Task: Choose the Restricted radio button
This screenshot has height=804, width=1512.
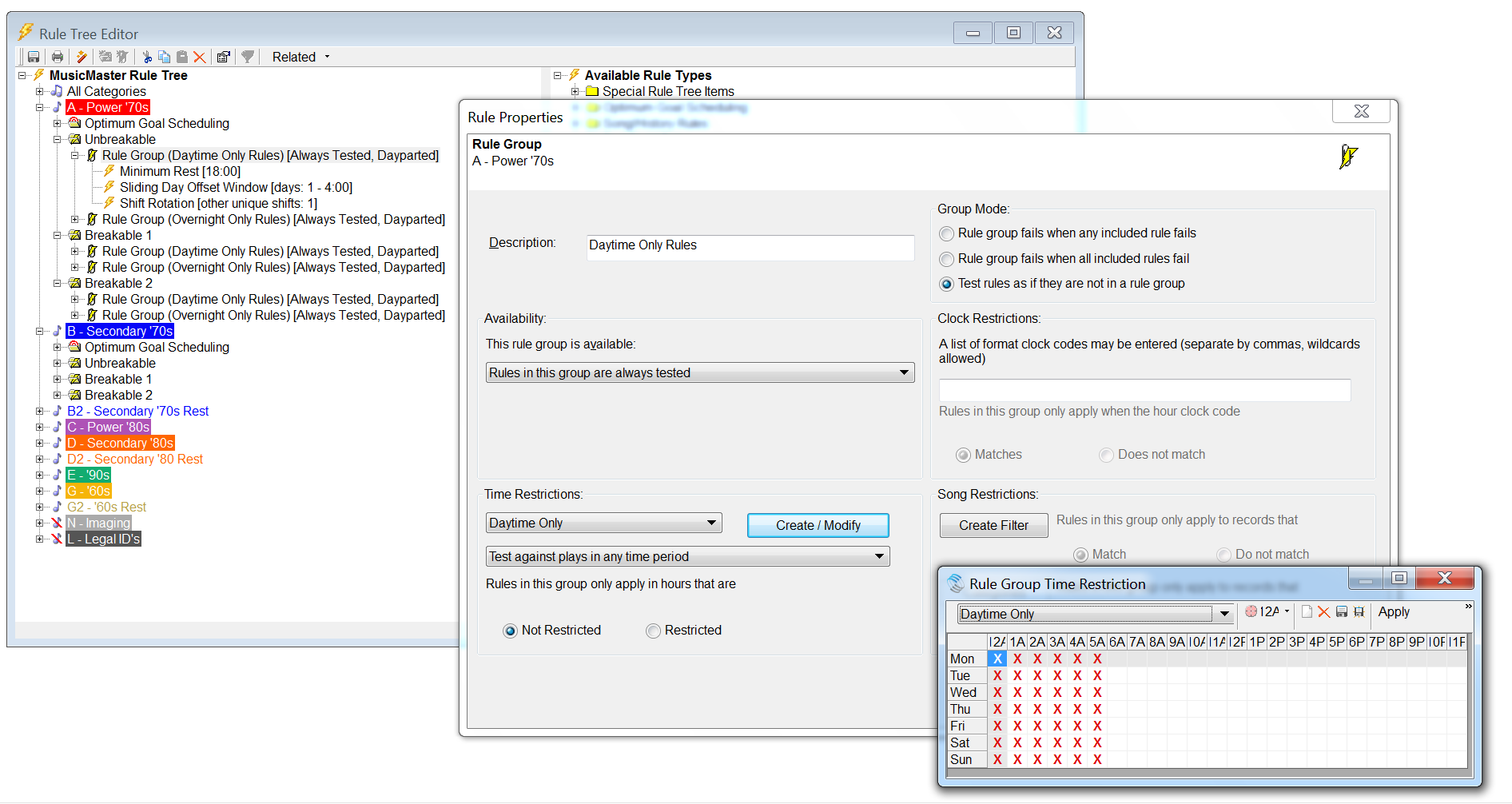Action: [x=654, y=631]
